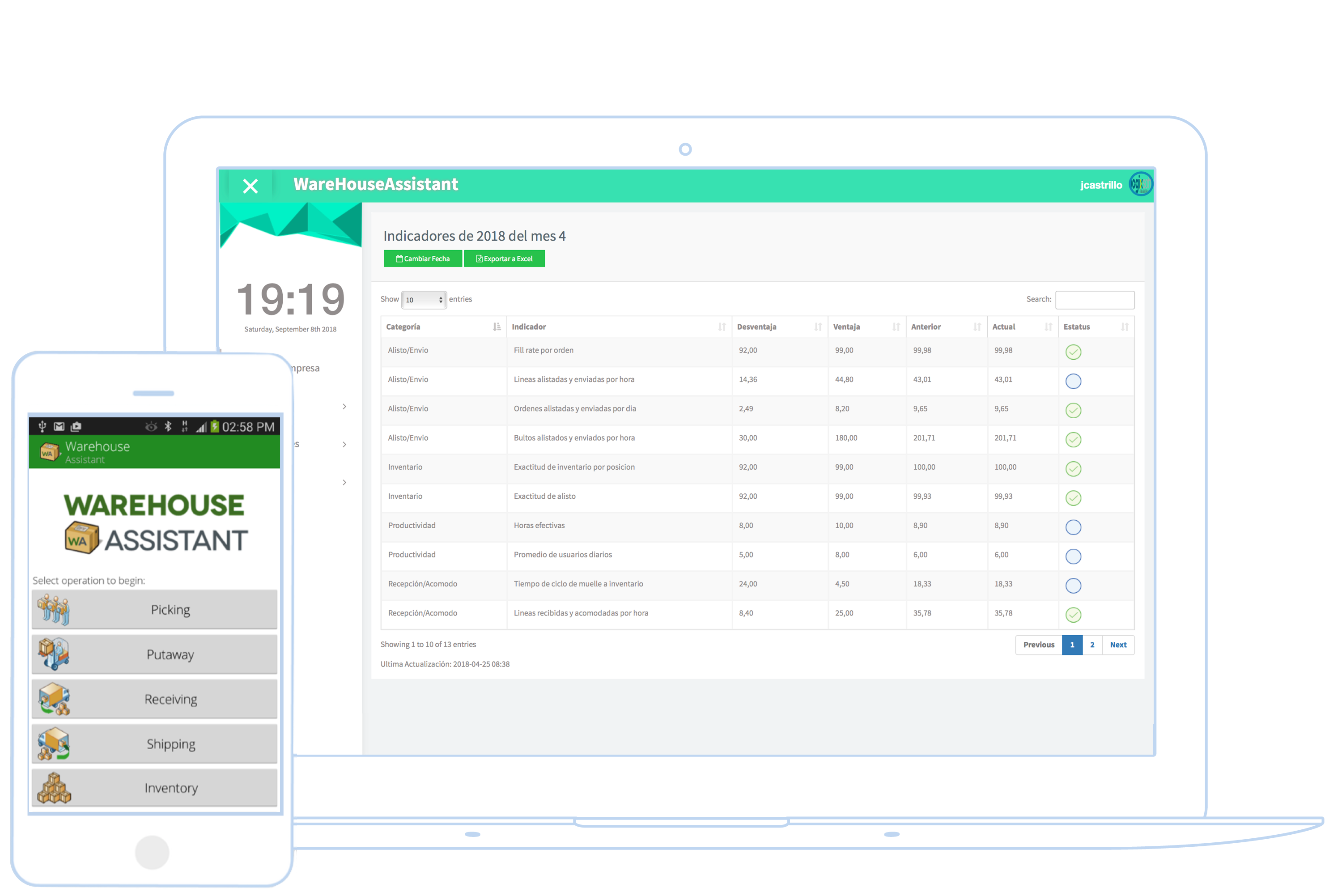Screen dimensions: 1342x896
Task: Click the WareHouseAssistant title
Action: coord(375,184)
